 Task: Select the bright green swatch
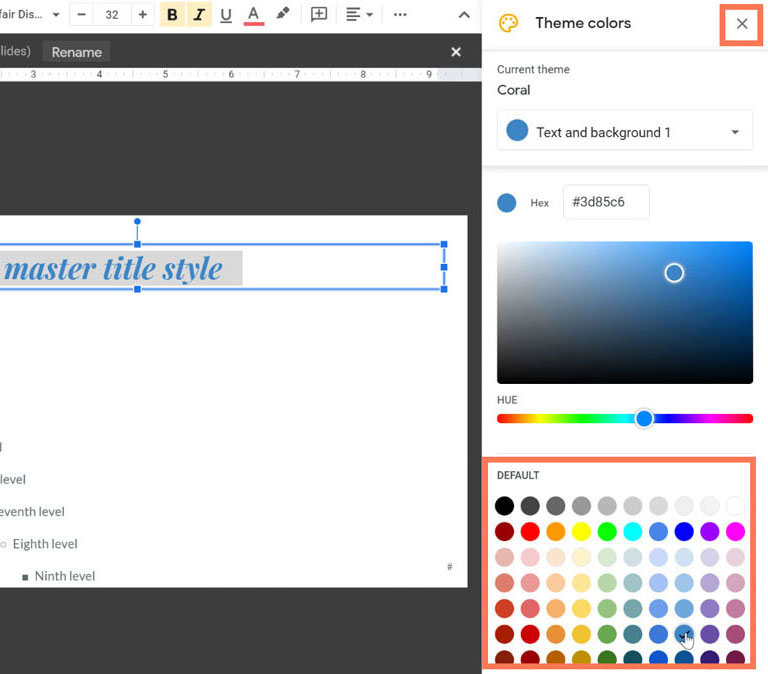coord(607,531)
